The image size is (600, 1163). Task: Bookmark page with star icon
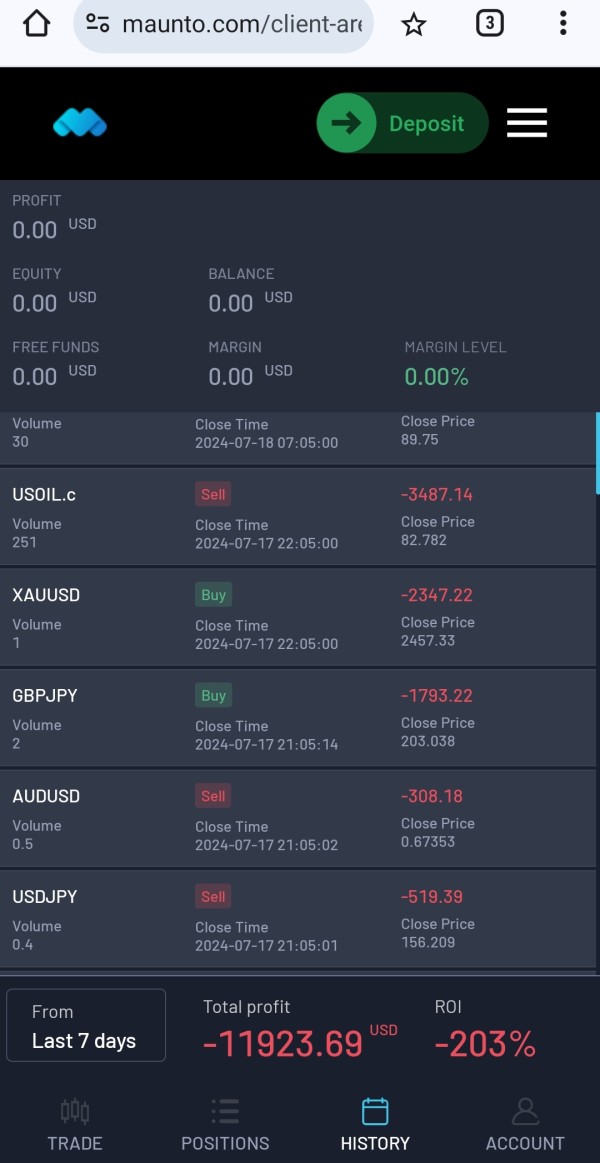[414, 24]
